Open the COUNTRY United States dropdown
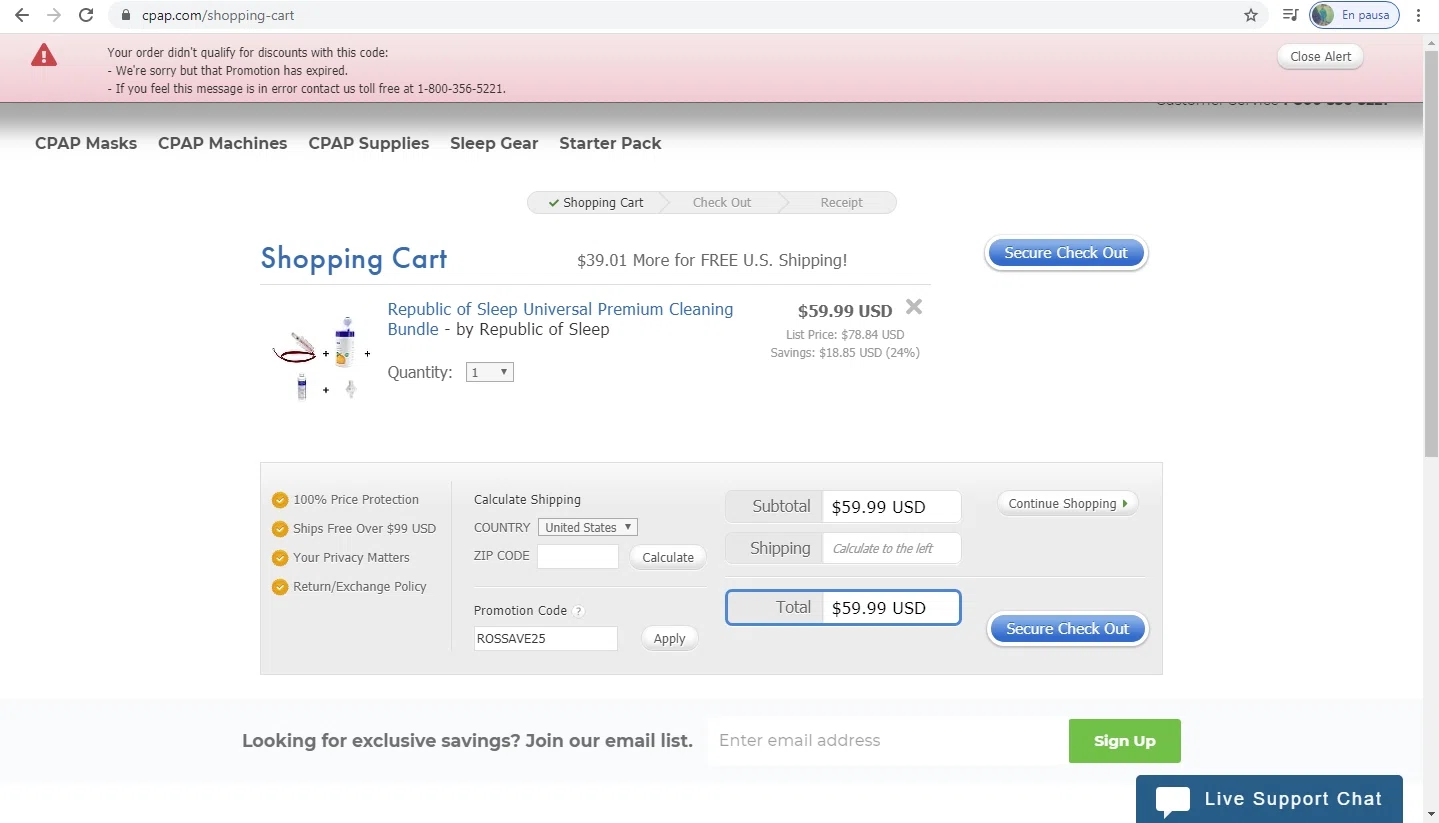1439x823 pixels. 587,527
